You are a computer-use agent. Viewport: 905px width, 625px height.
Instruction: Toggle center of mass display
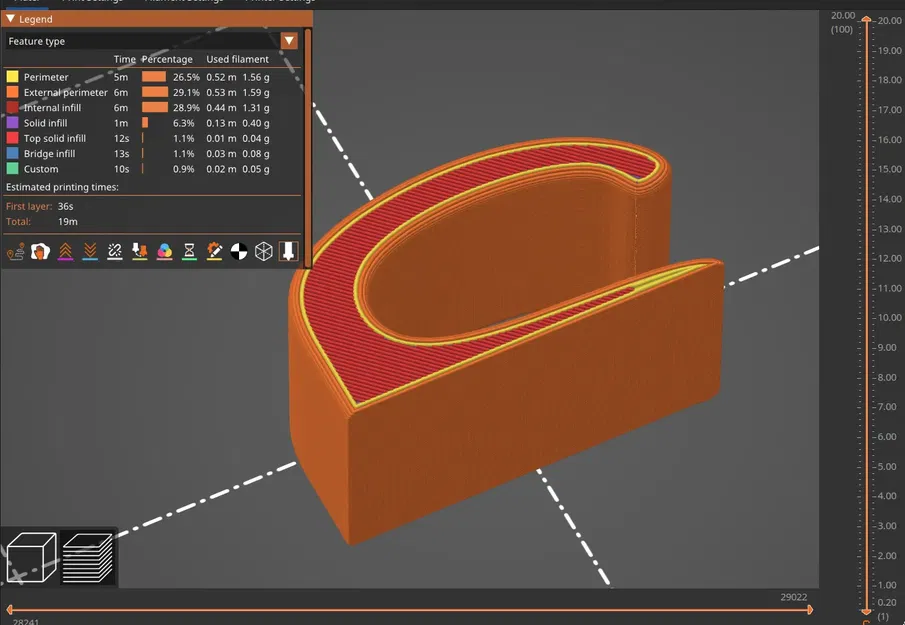pos(238,251)
